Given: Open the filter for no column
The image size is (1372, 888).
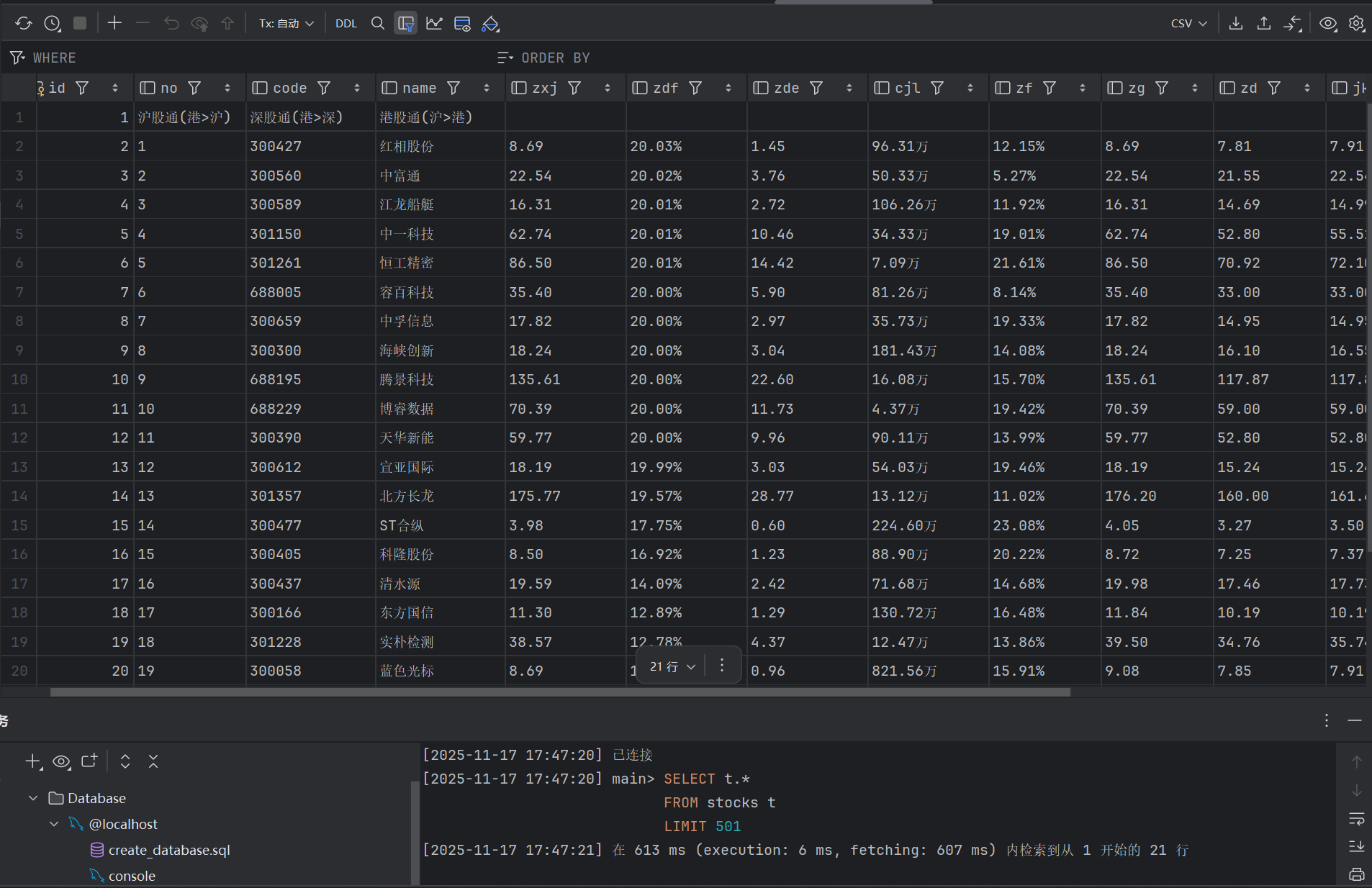Looking at the screenshot, I should [194, 88].
